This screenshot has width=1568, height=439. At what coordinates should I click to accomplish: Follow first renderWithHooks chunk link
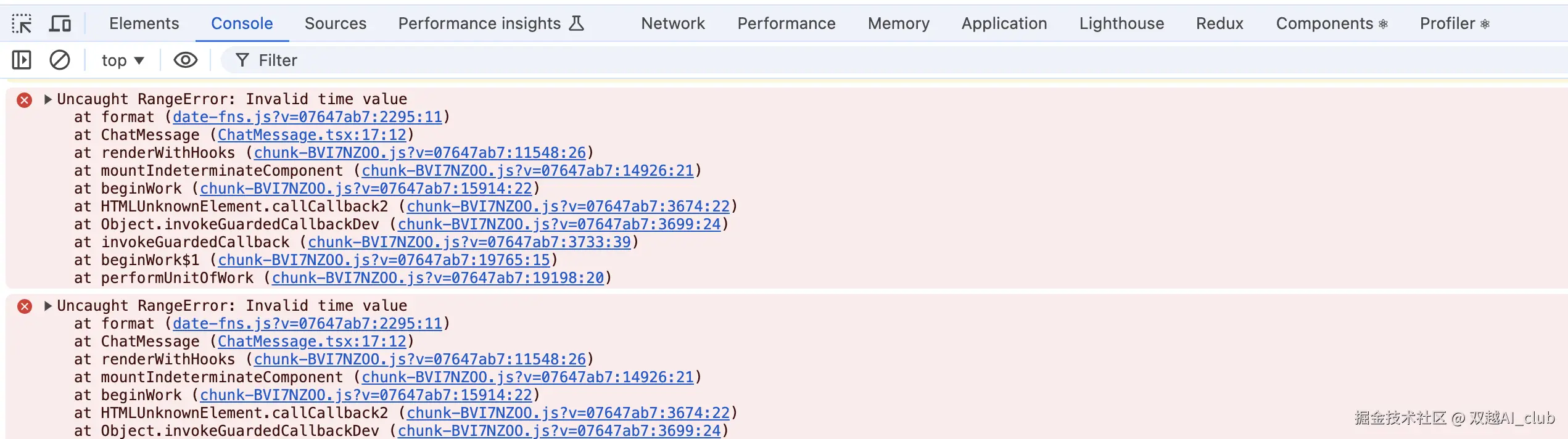419,153
